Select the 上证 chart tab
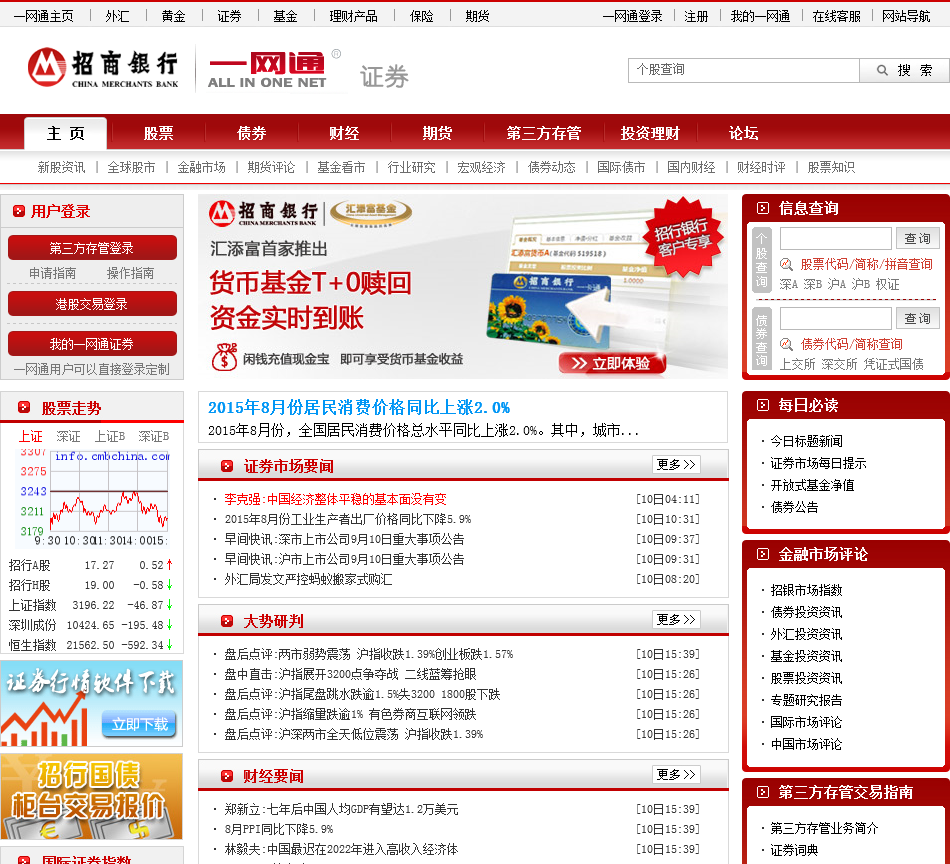The width and height of the screenshot is (950, 864). [30, 436]
